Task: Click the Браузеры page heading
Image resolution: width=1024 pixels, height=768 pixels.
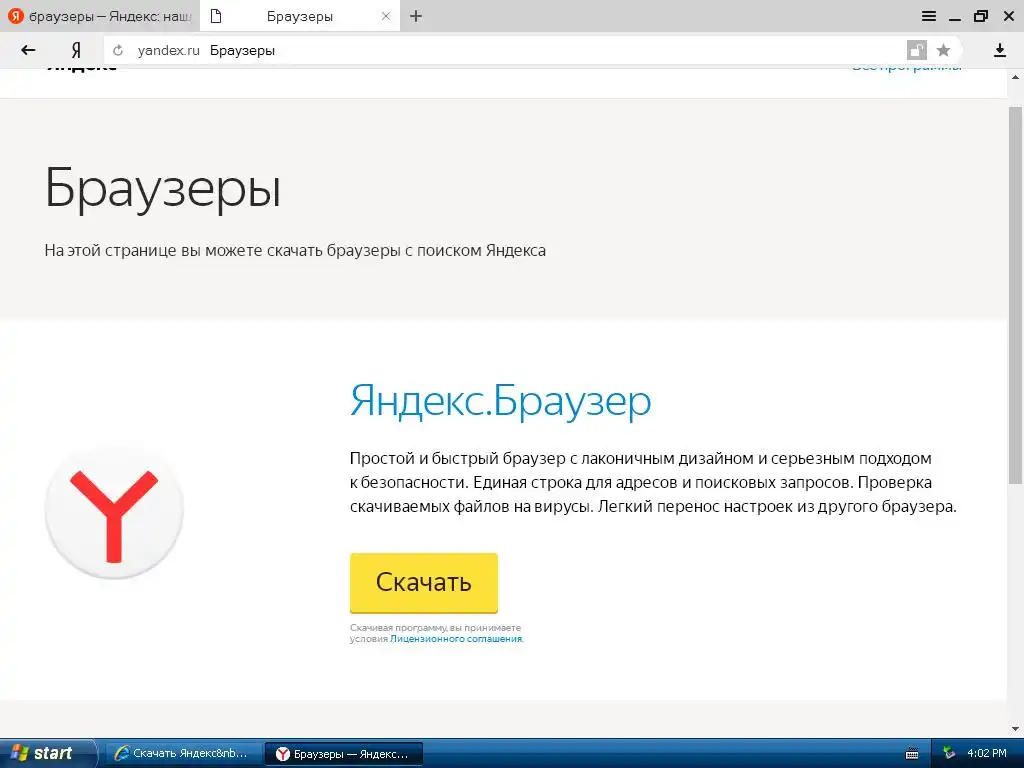Action: pyautogui.click(x=163, y=189)
